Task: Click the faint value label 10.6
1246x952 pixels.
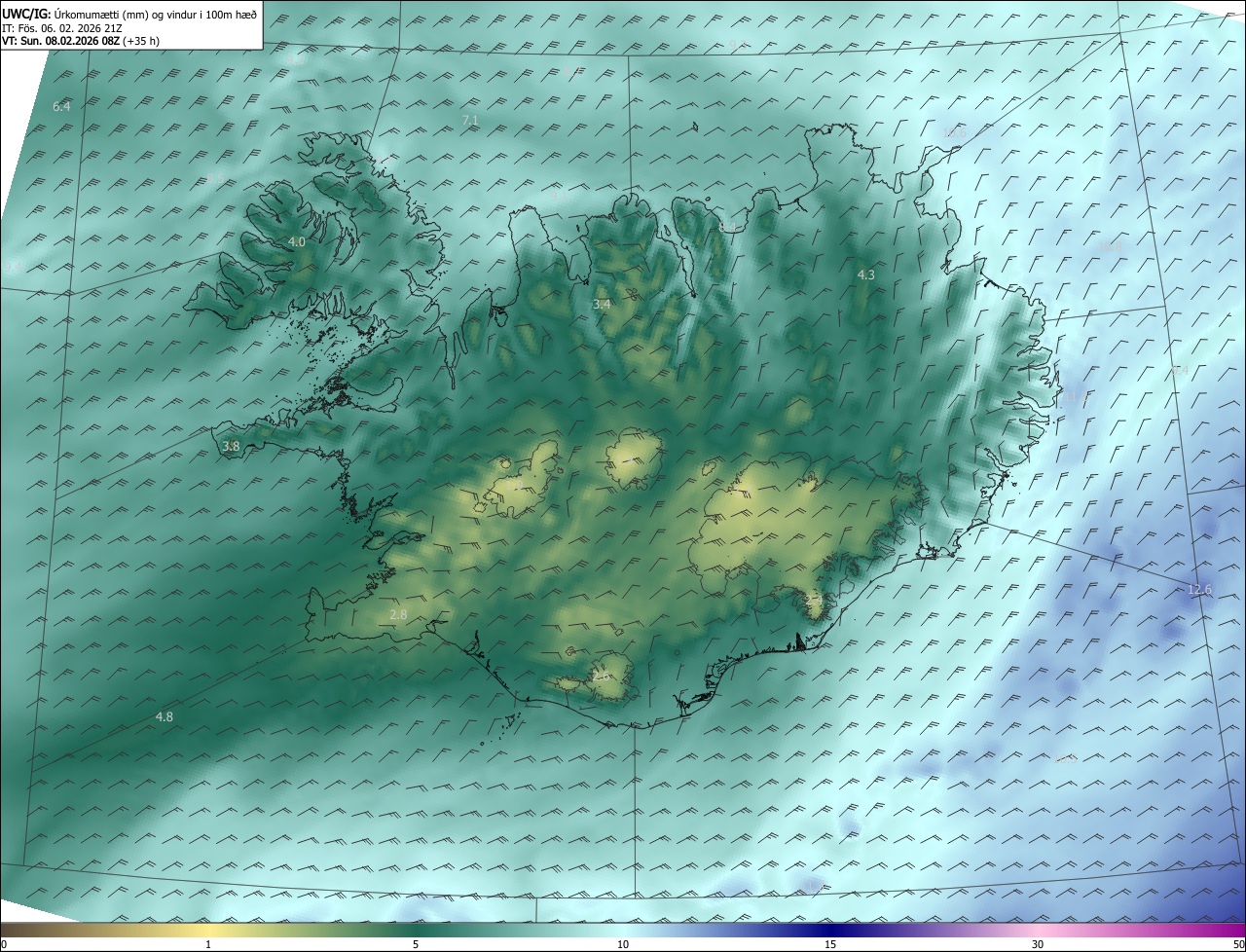Action: click(x=954, y=132)
